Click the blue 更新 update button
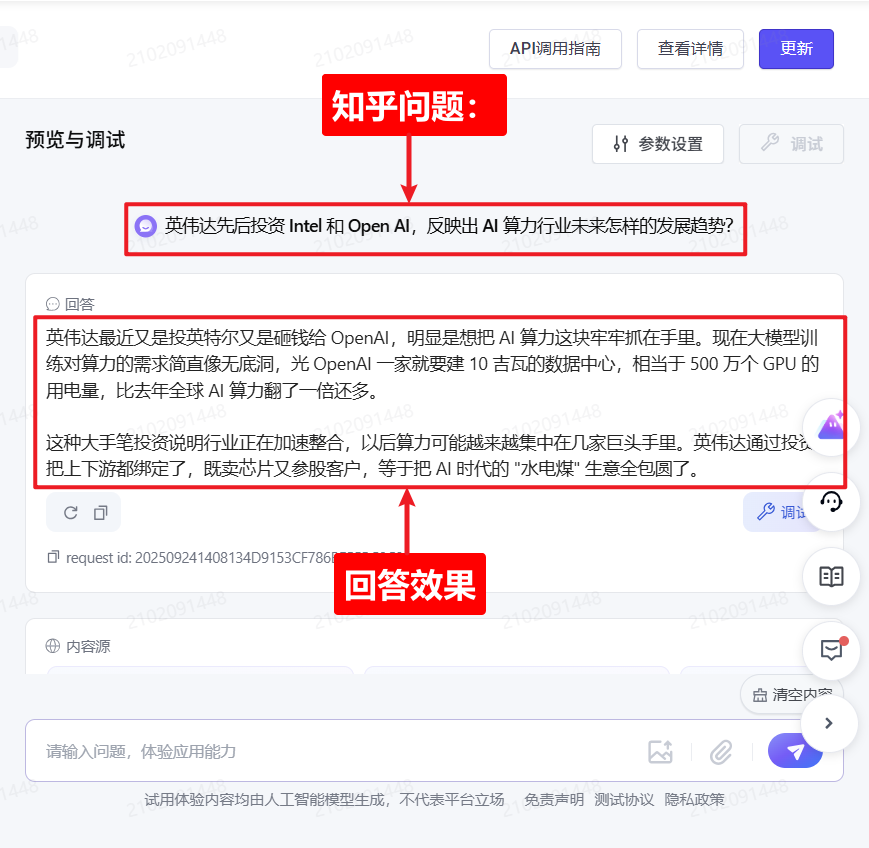 (x=796, y=49)
